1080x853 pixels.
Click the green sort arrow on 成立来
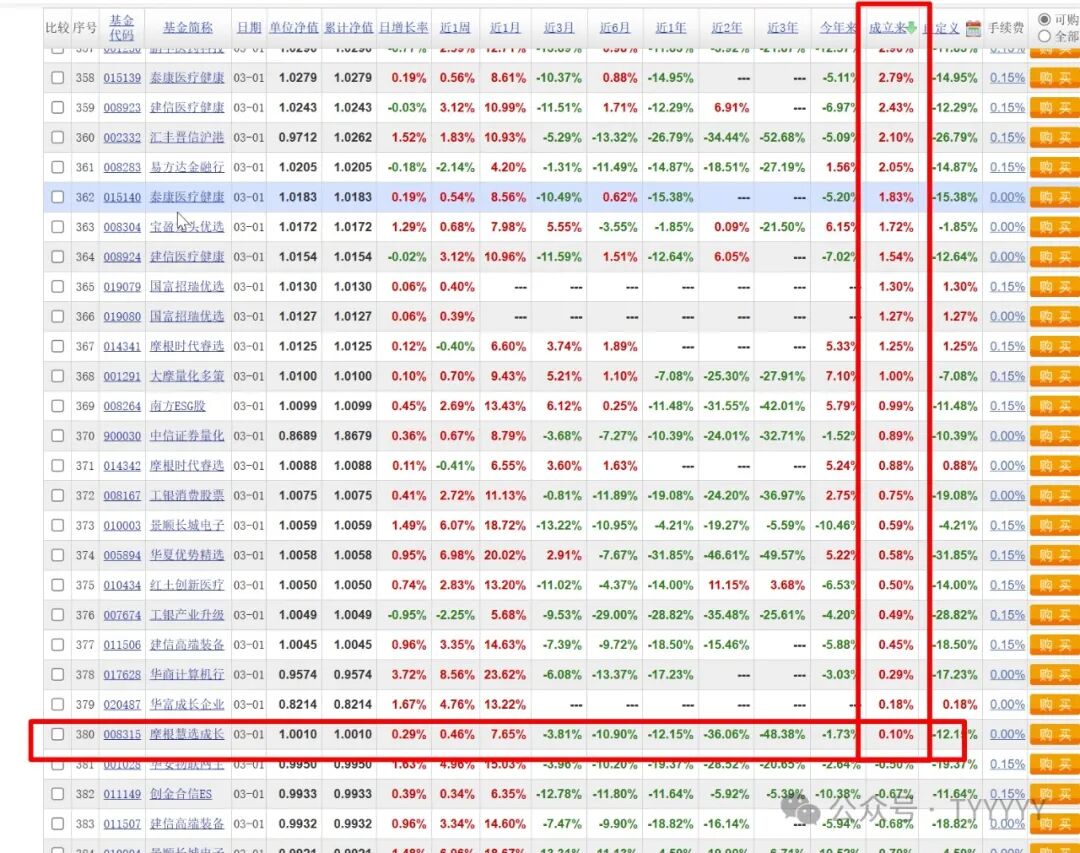pyautogui.click(x=911, y=28)
